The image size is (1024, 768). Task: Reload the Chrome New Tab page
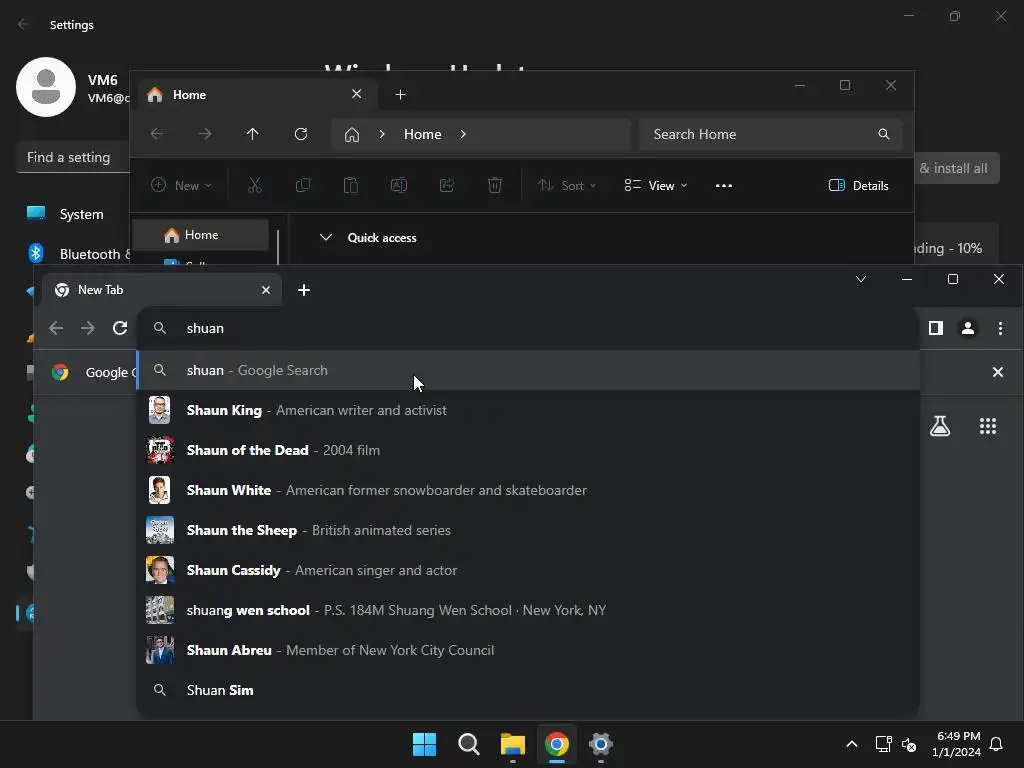click(120, 328)
